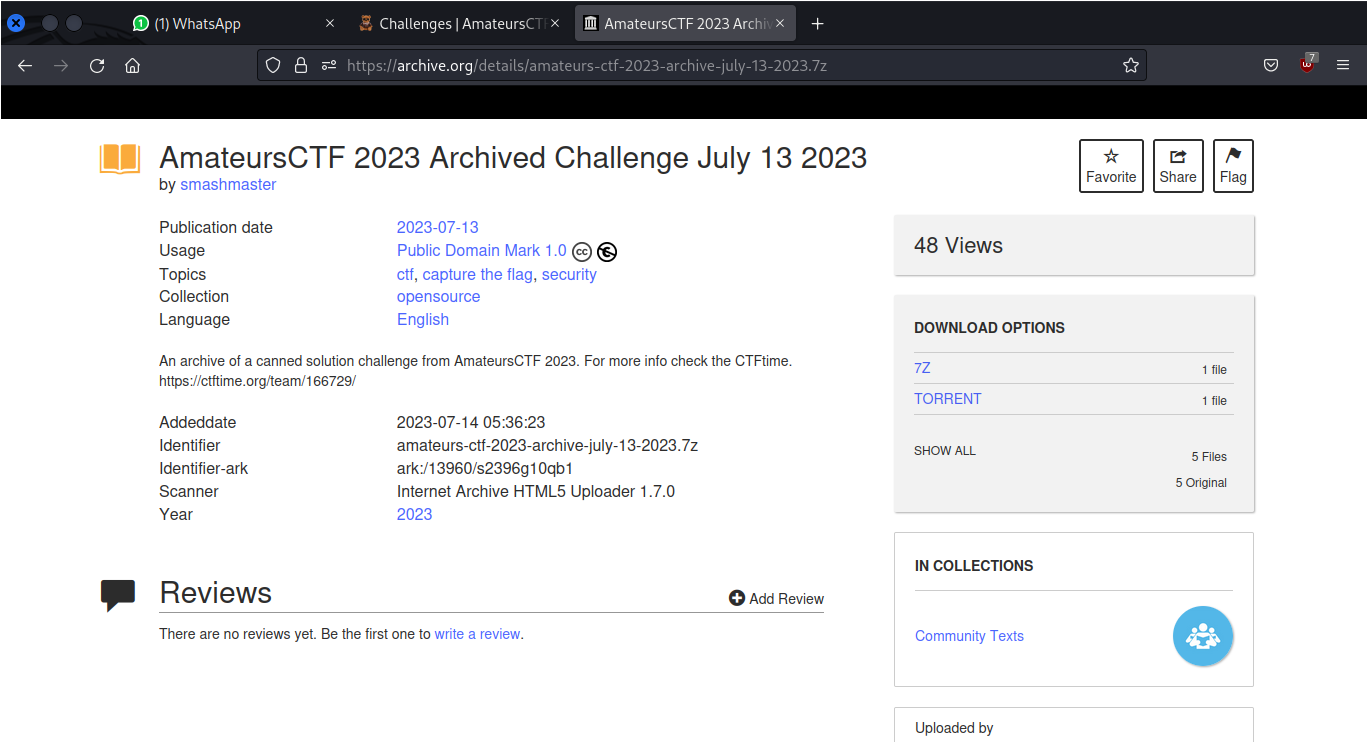Open the Firefox hamburger menu

[x=1344, y=66]
